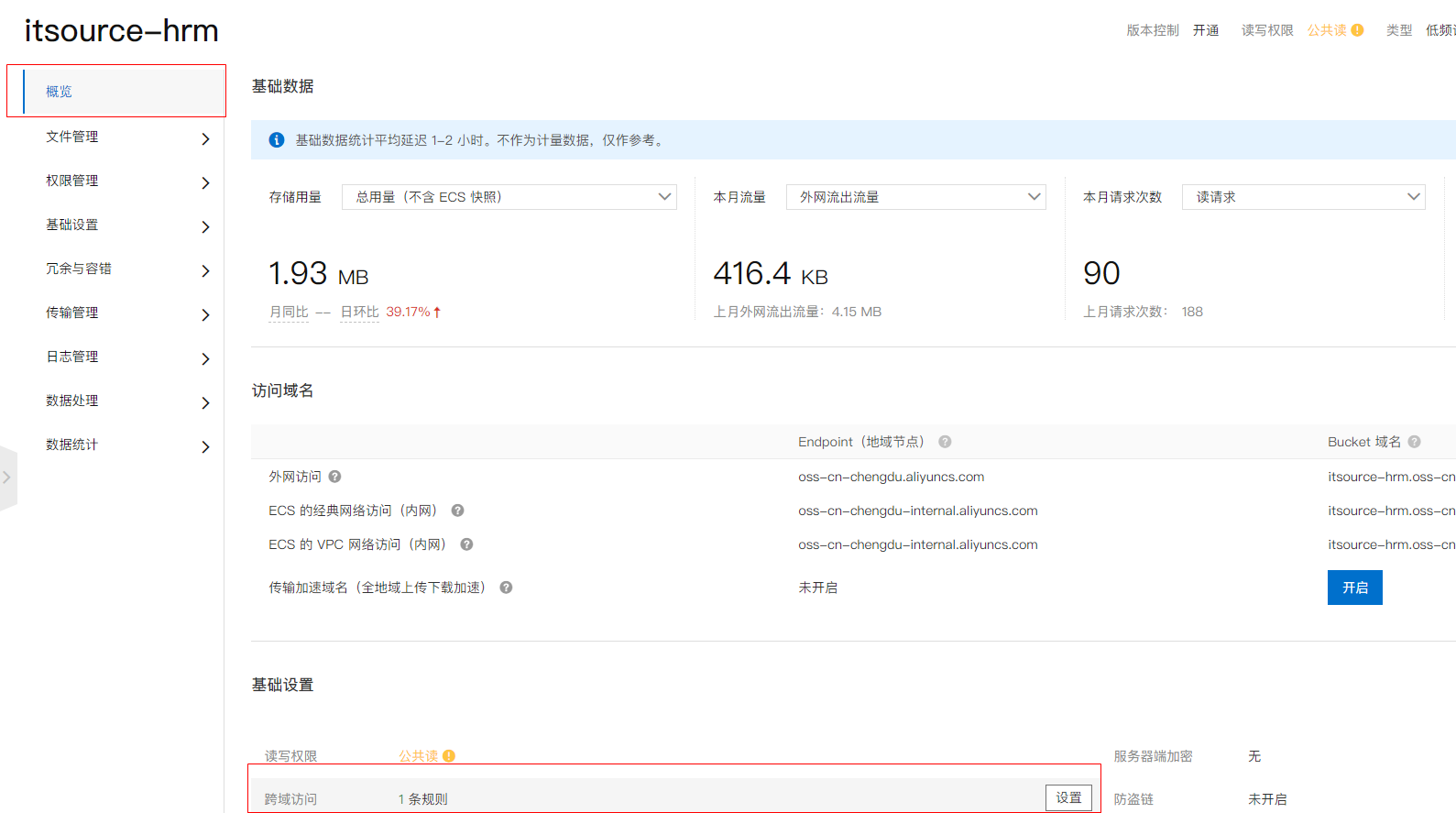Click the 传输管理 chevron arrow icon
The width and height of the screenshot is (1456, 813).
205,314
